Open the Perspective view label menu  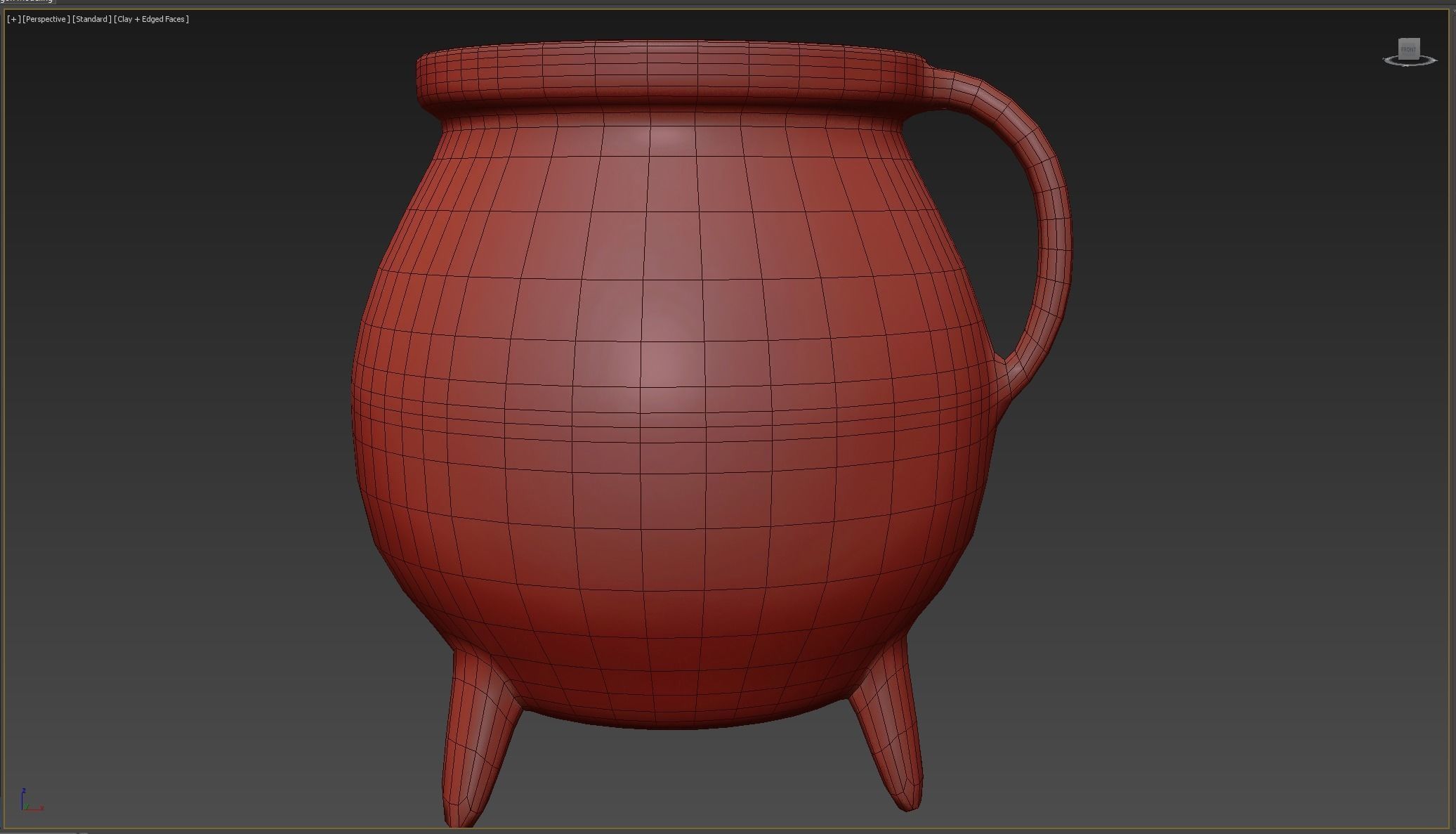point(46,19)
